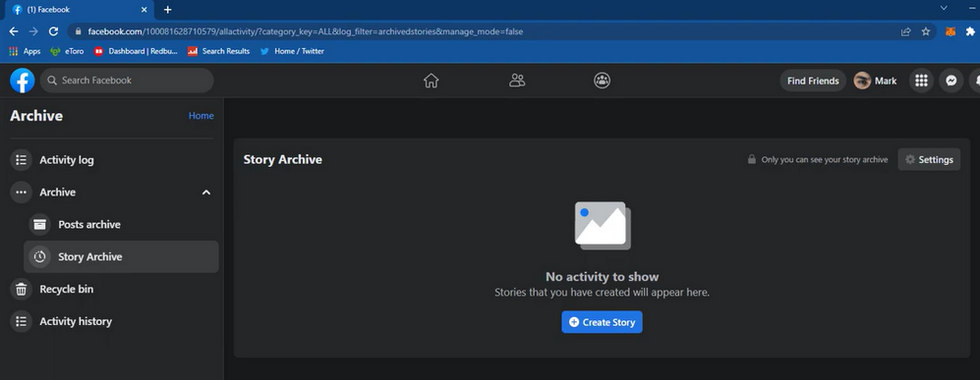
Task: Click the Find Friends button
Action: tap(813, 81)
